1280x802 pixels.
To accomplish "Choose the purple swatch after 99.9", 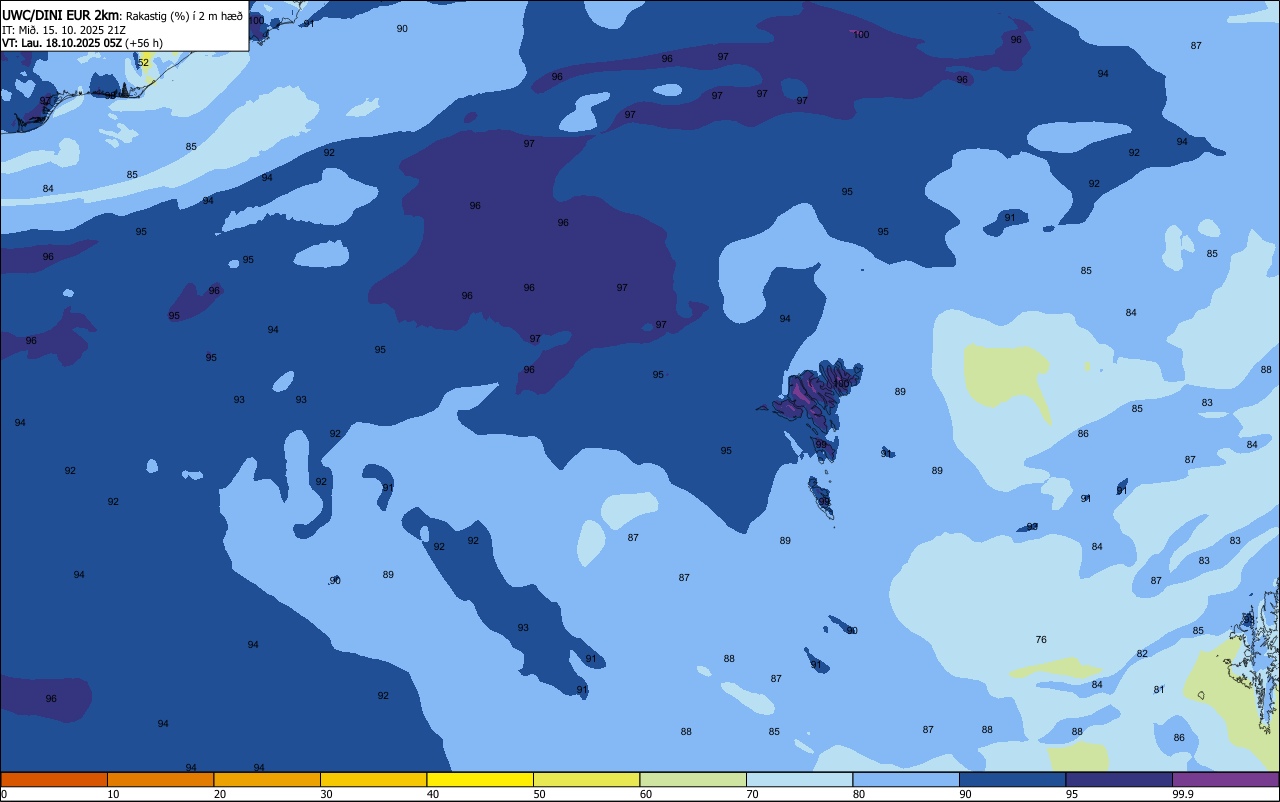I will (1225, 779).
